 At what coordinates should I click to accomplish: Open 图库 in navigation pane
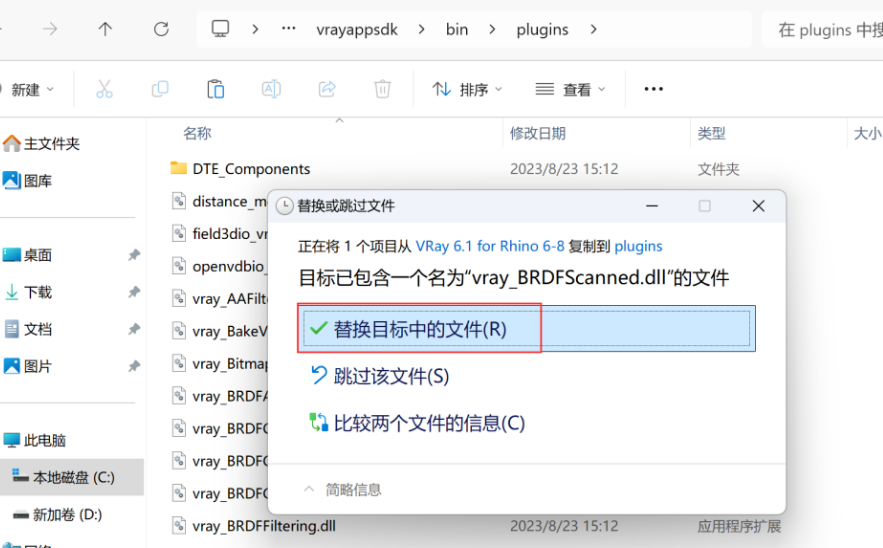coord(28,181)
